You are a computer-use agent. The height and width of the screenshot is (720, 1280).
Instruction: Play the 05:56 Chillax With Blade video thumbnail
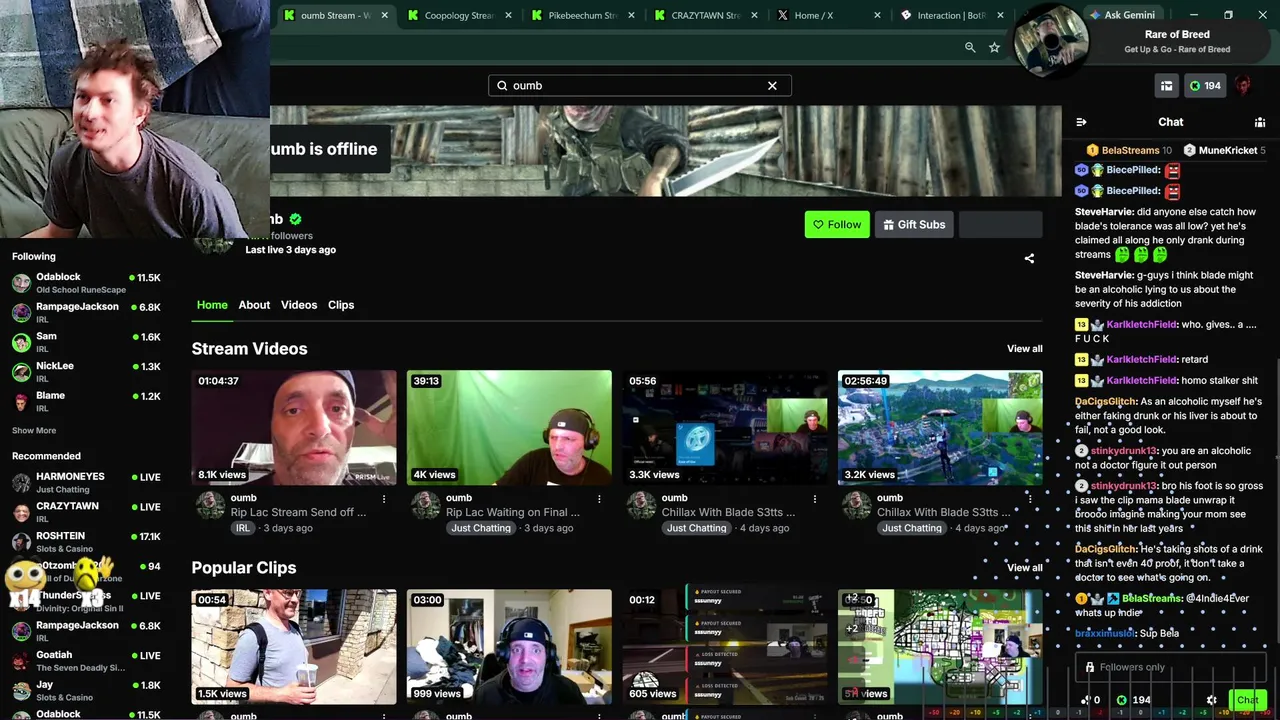tap(725, 428)
